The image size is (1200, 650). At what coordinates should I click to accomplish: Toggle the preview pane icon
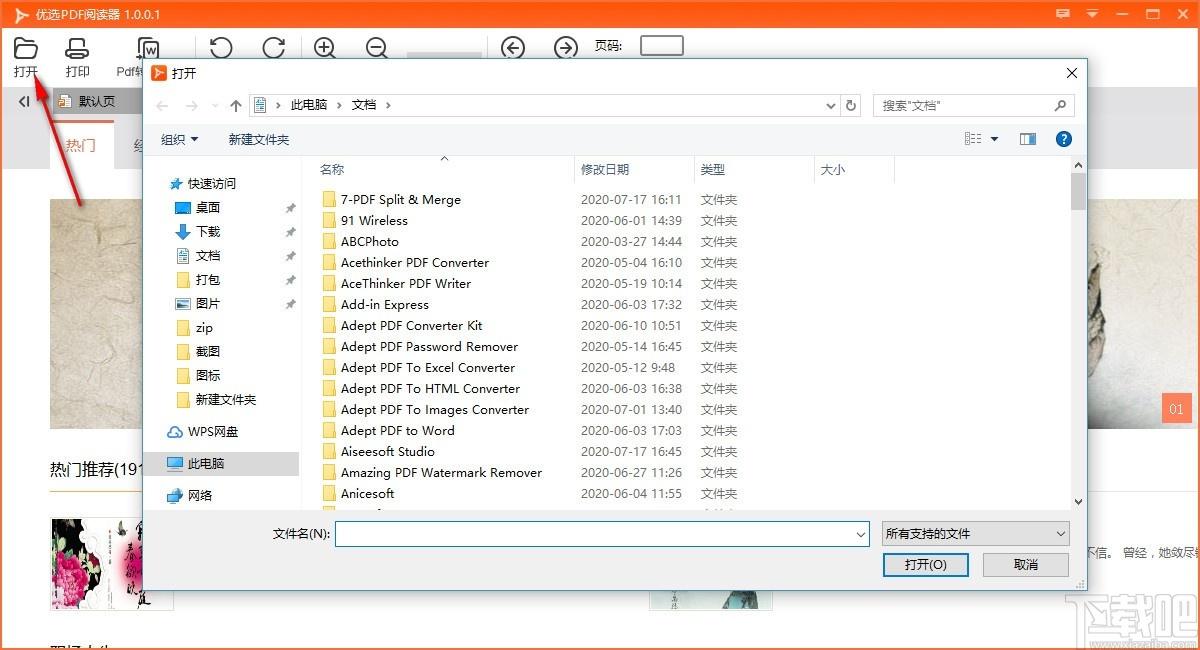pyautogui.click(x=1027, y=140)
